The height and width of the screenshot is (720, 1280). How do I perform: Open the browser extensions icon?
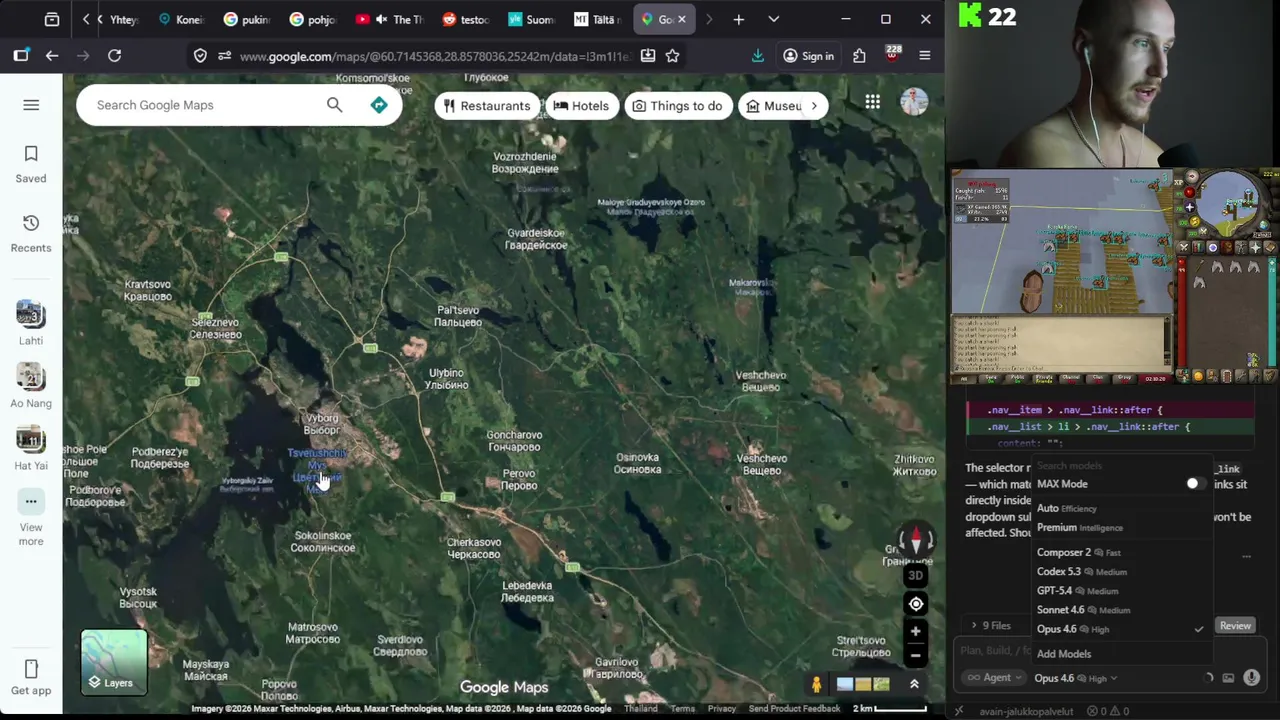tap(859, 56)
